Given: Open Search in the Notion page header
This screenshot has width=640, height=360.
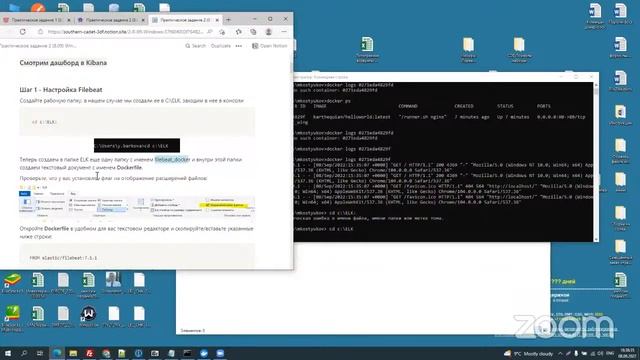Looking at the screenshot, I should [196, 46].
